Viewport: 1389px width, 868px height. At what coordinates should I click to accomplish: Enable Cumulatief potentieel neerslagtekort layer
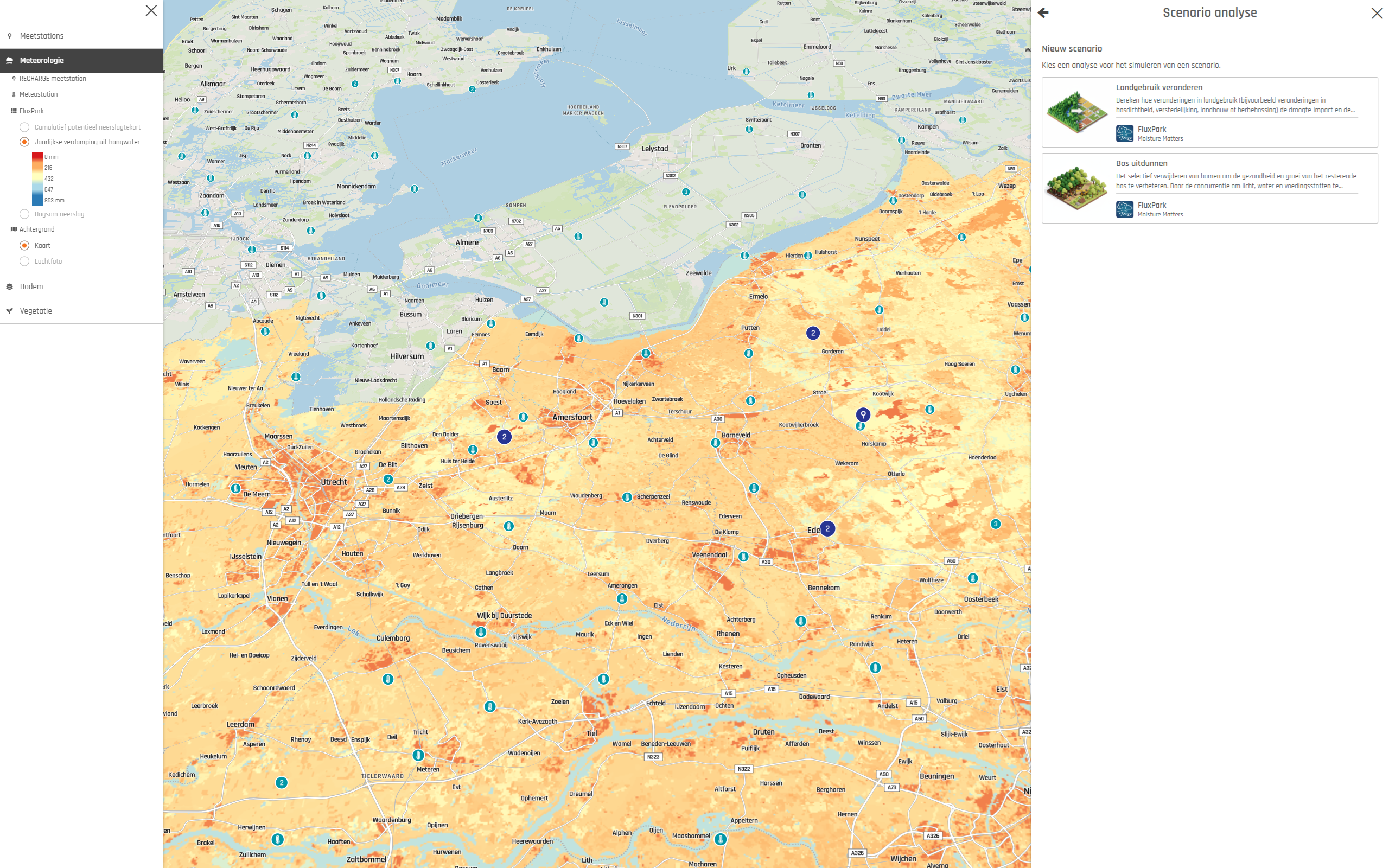click(24, 127)
